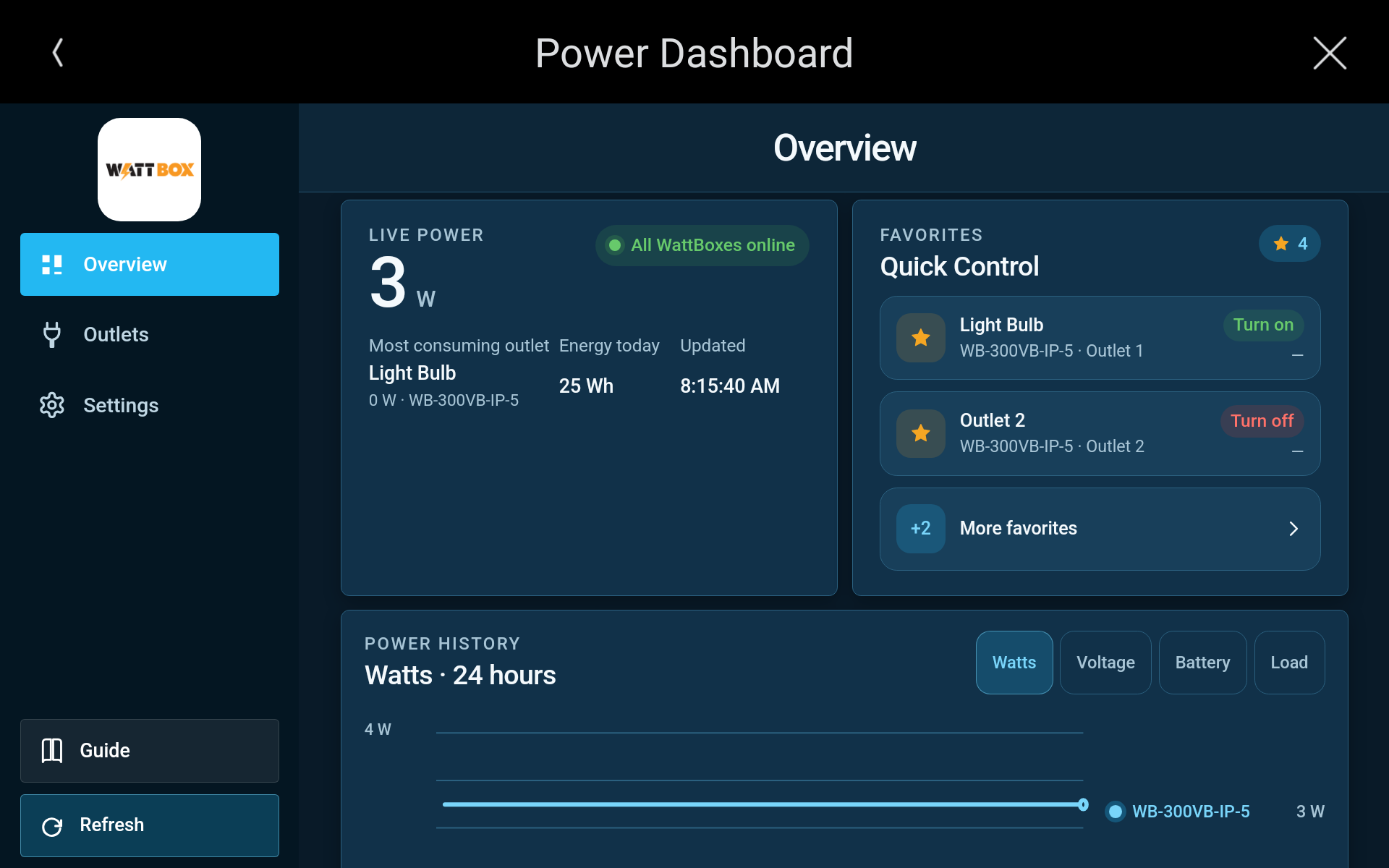This screenshot has height=868, width=1389.
Task: Click the Quick Control heading
Action: (959, 267)
